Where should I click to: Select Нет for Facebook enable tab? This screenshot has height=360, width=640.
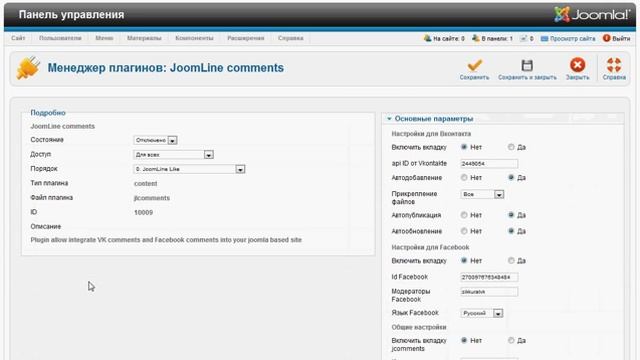click(464, 260)
